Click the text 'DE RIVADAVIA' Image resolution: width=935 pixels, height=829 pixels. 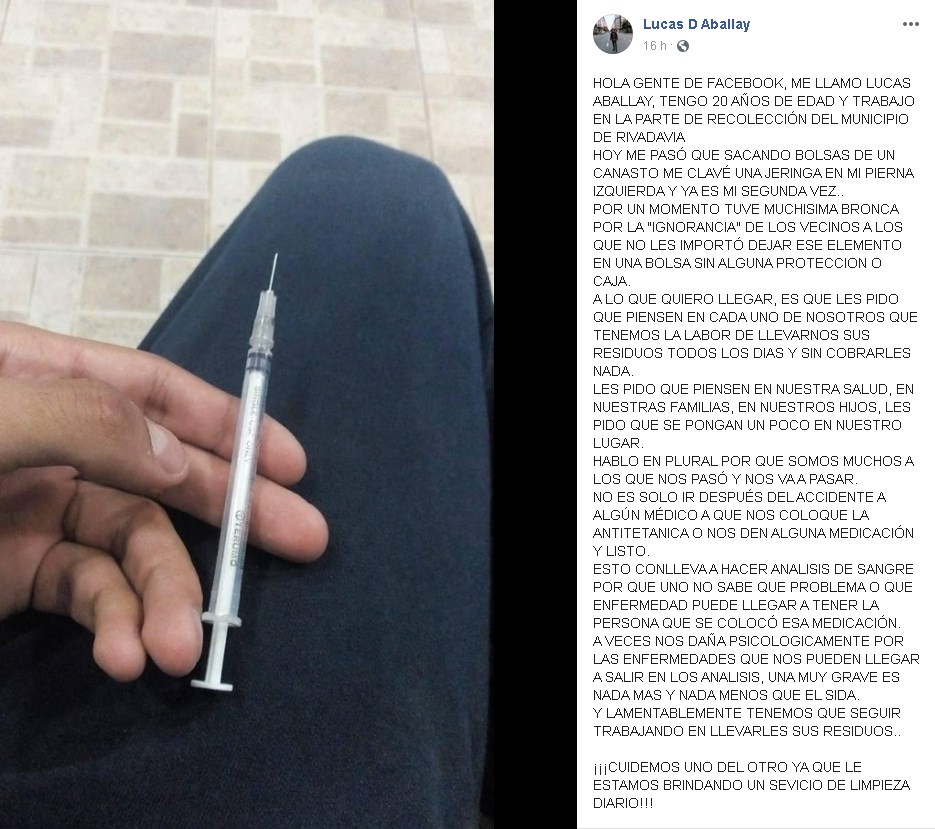point(639,137)
